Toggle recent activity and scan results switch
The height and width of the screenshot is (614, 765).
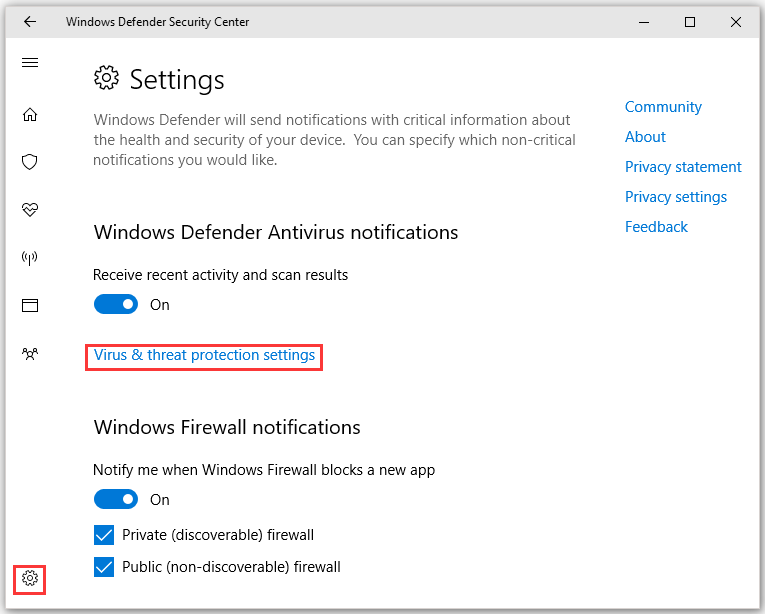click(116, 304)
